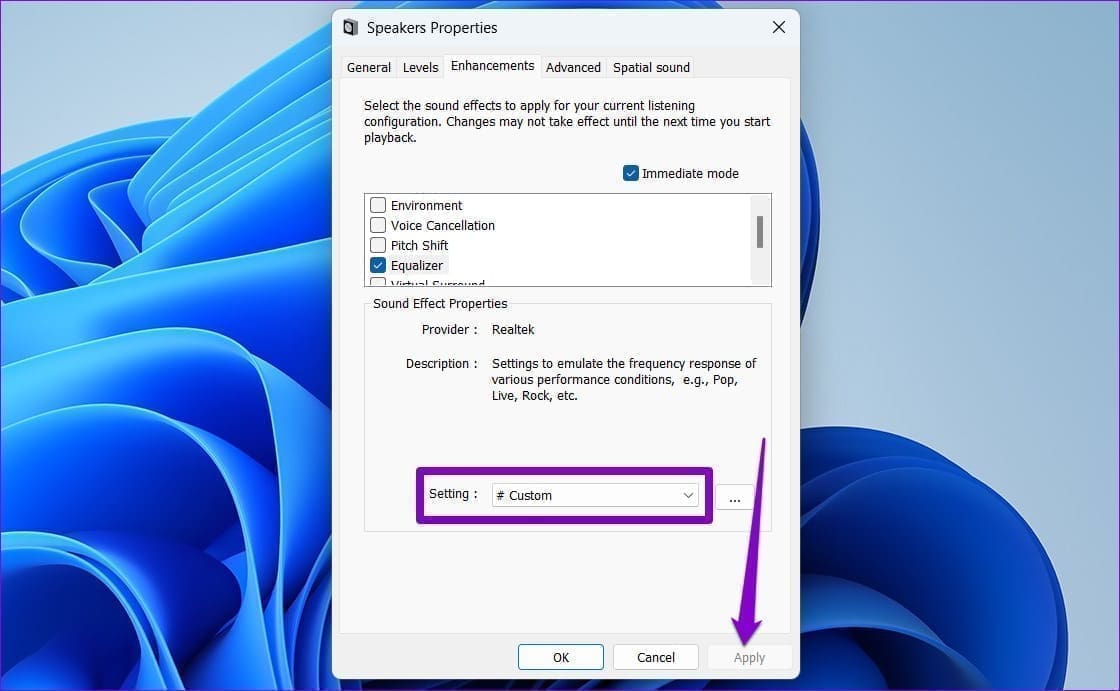
Task: Click the speaker icon in title bar
Action: [x=351, y=28]
